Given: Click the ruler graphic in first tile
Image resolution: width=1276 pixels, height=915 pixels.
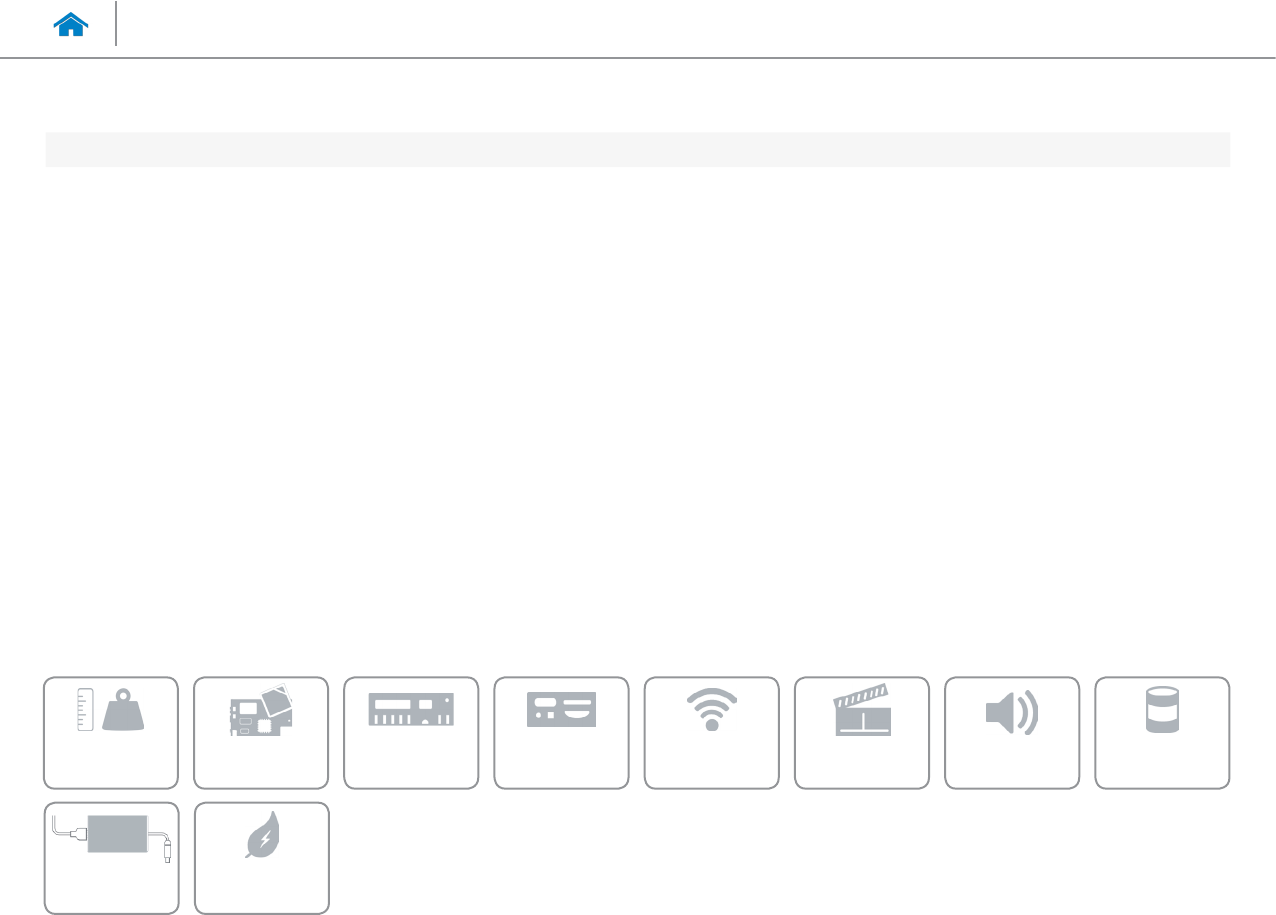Looking at the screenshot, I should click(x=87, y=710).
